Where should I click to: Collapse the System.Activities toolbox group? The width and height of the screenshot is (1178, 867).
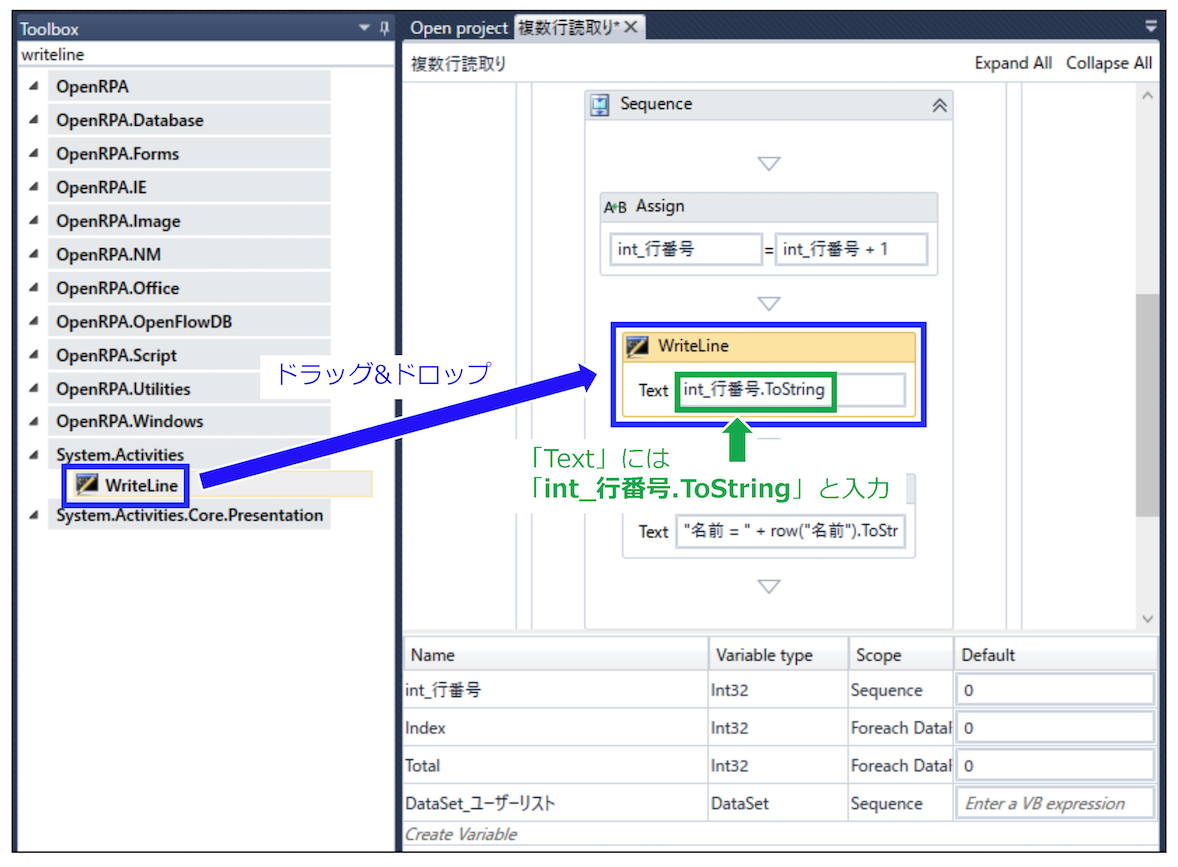coord(34,455)
